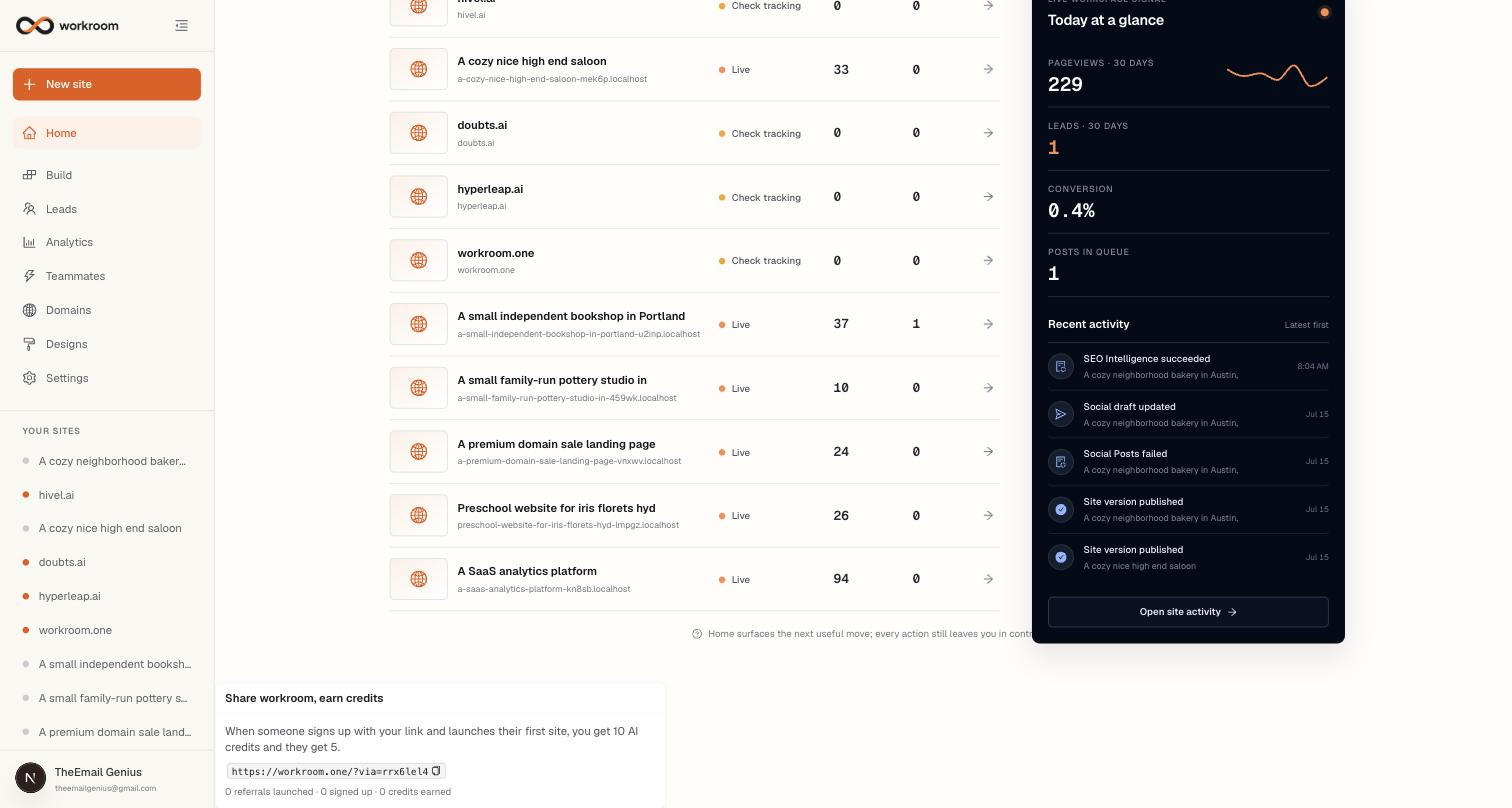Screen dimensions: 1512x808
Task: Open A small independent bookshop in Portland
Action: [x=571, y=316]
